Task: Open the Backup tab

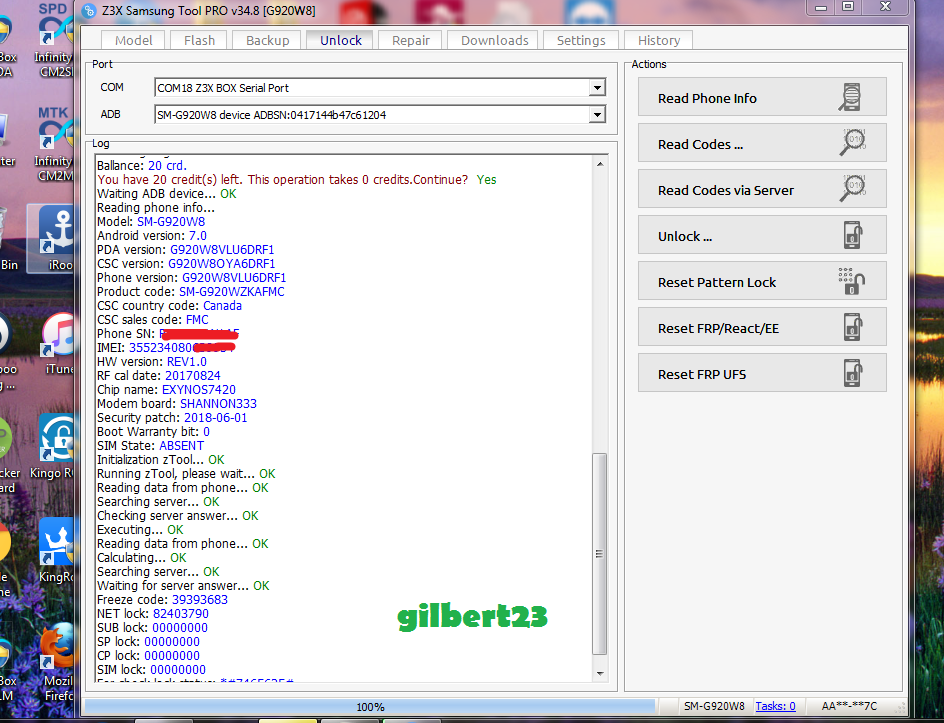Action: click(x=267, y=40)
